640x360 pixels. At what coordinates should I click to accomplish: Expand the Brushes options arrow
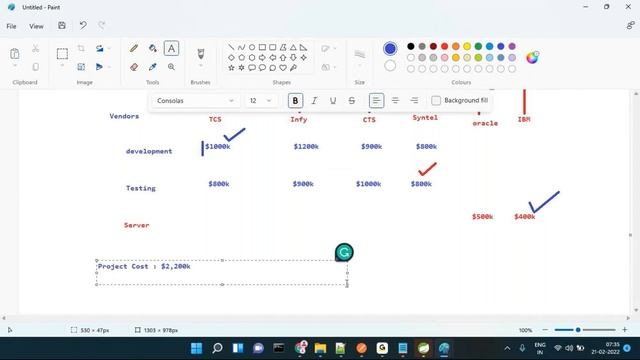200,66
